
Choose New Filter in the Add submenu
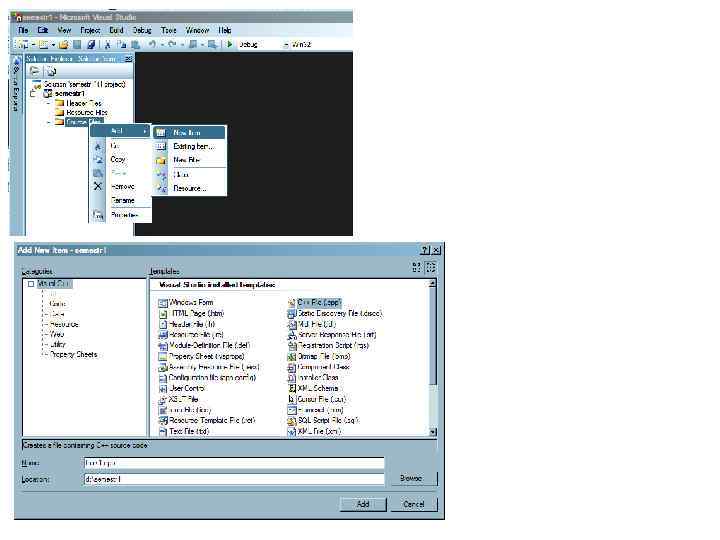click(x=189, y=160)
